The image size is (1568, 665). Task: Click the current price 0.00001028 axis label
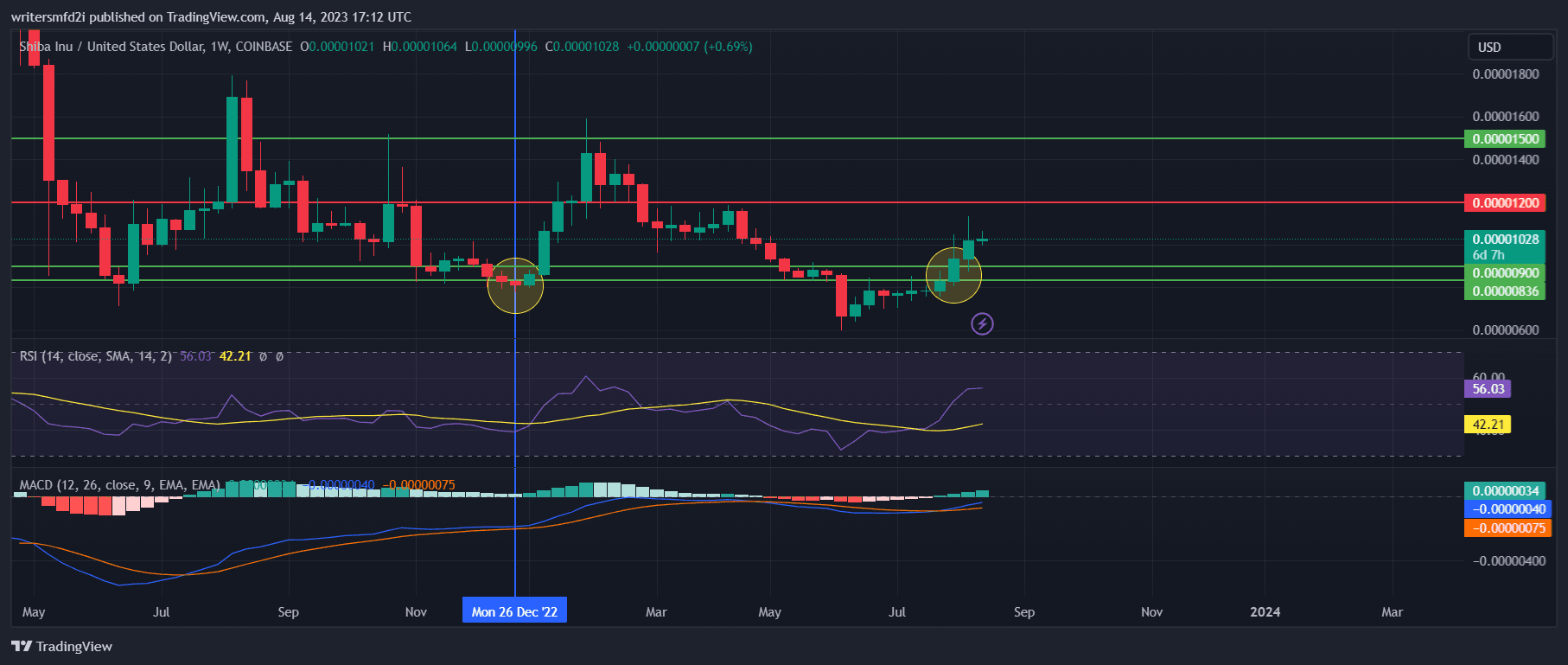click(1506, 239)
